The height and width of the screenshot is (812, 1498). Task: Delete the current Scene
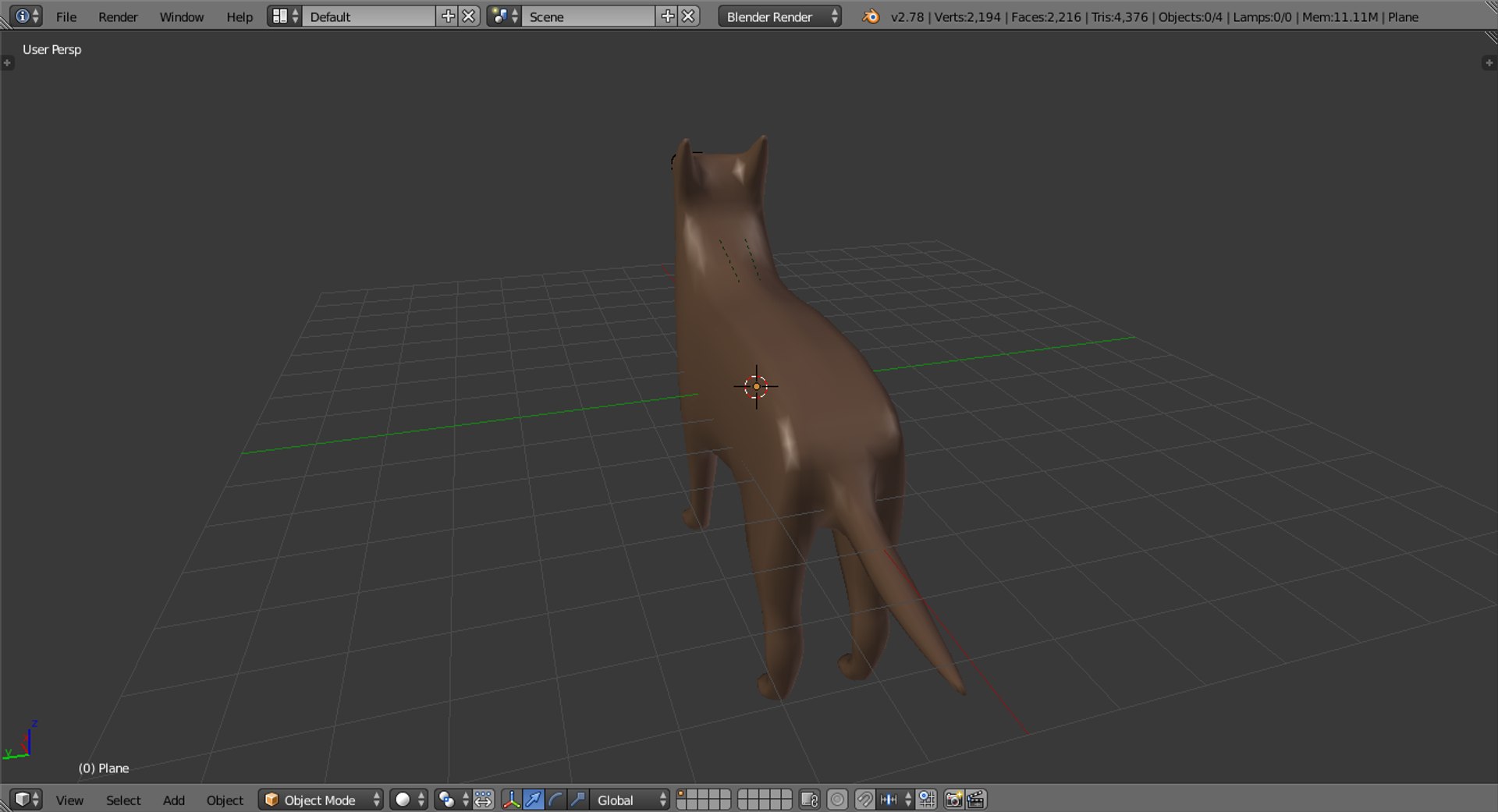coord(688,16)
